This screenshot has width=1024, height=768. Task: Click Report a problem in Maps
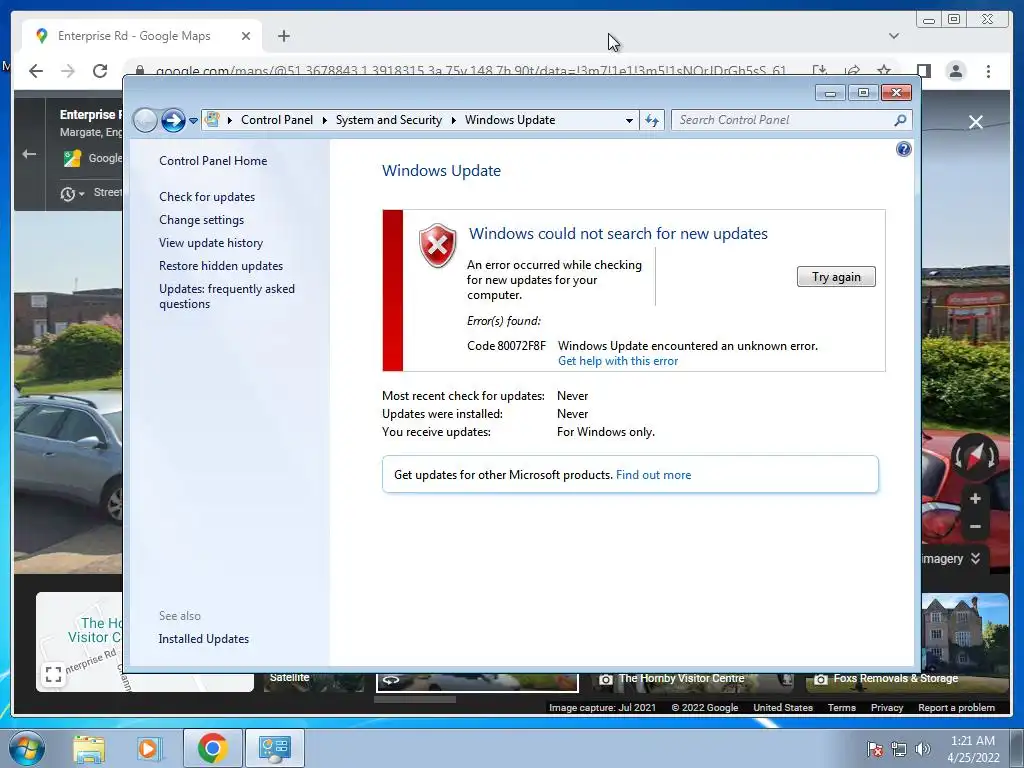(x=956, y=707)
